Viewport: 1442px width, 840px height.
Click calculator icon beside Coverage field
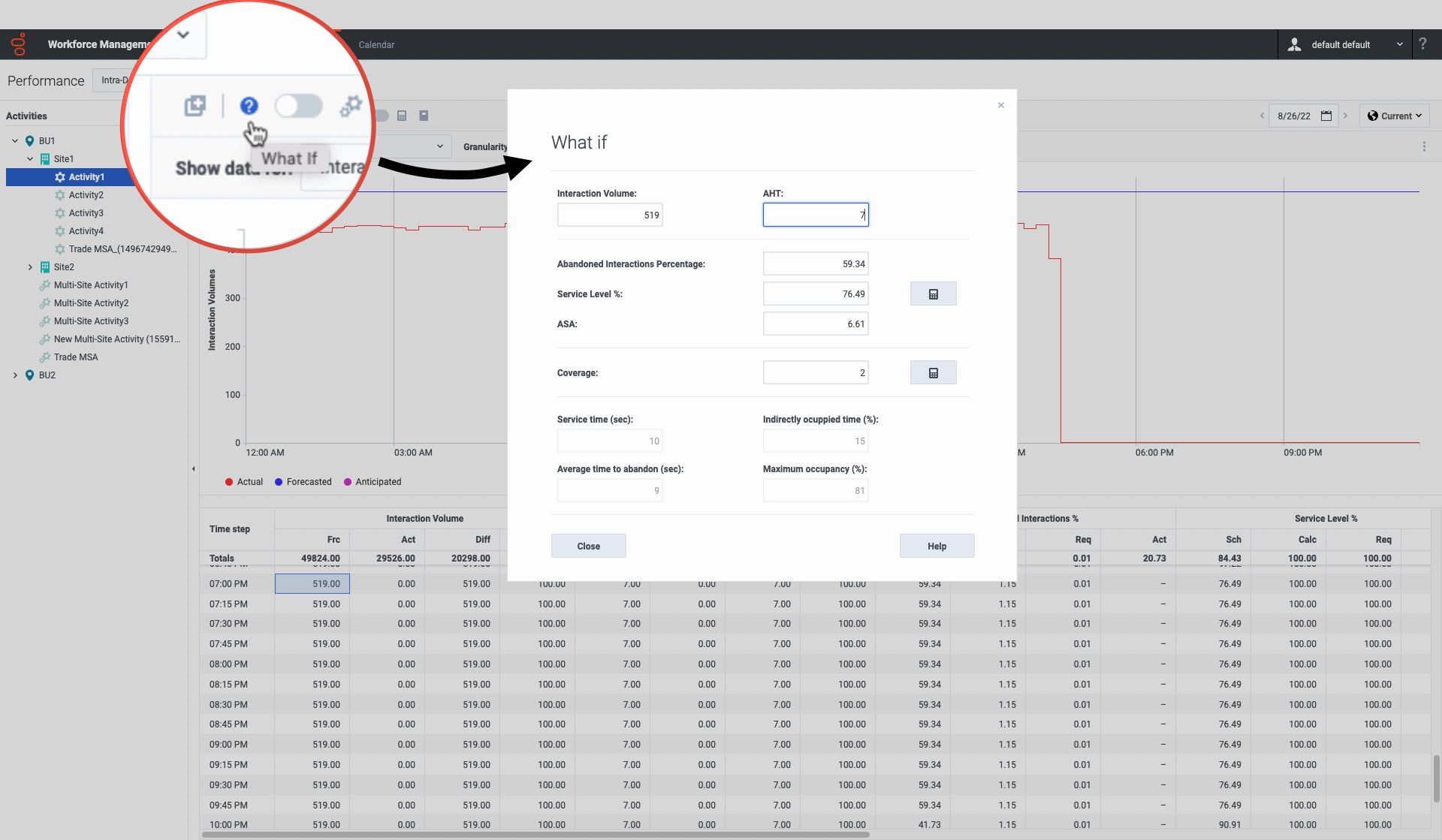pyautogui.click(x=933, y=373)
